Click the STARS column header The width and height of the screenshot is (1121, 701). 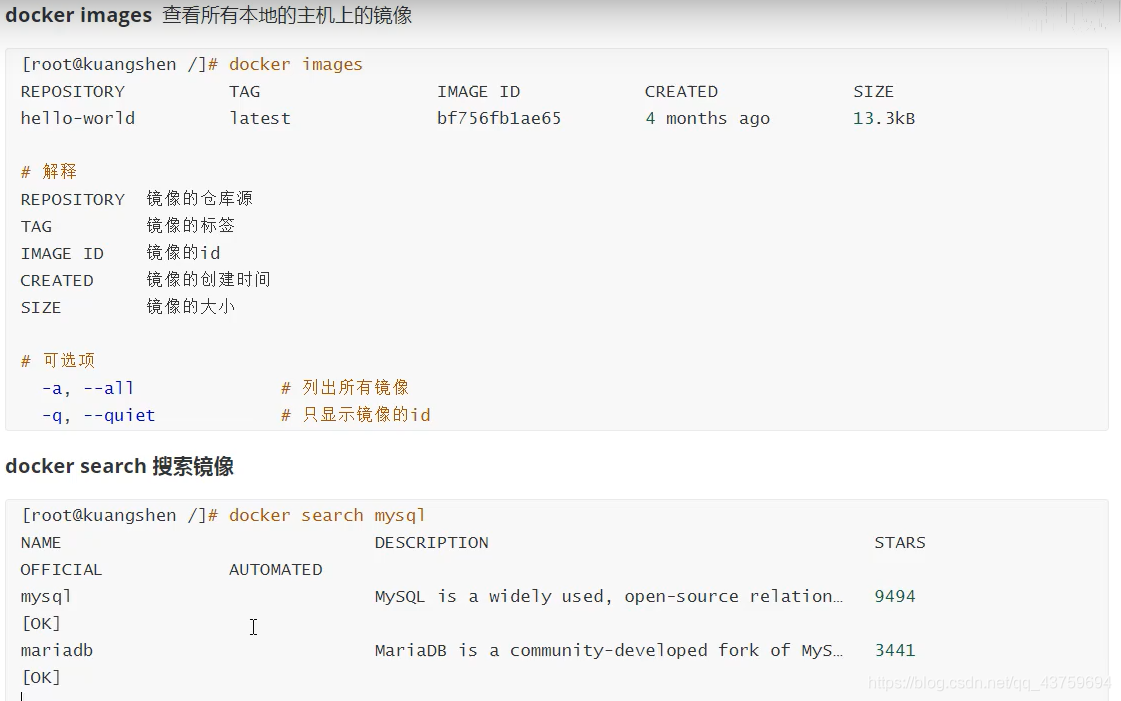[899, 542]
